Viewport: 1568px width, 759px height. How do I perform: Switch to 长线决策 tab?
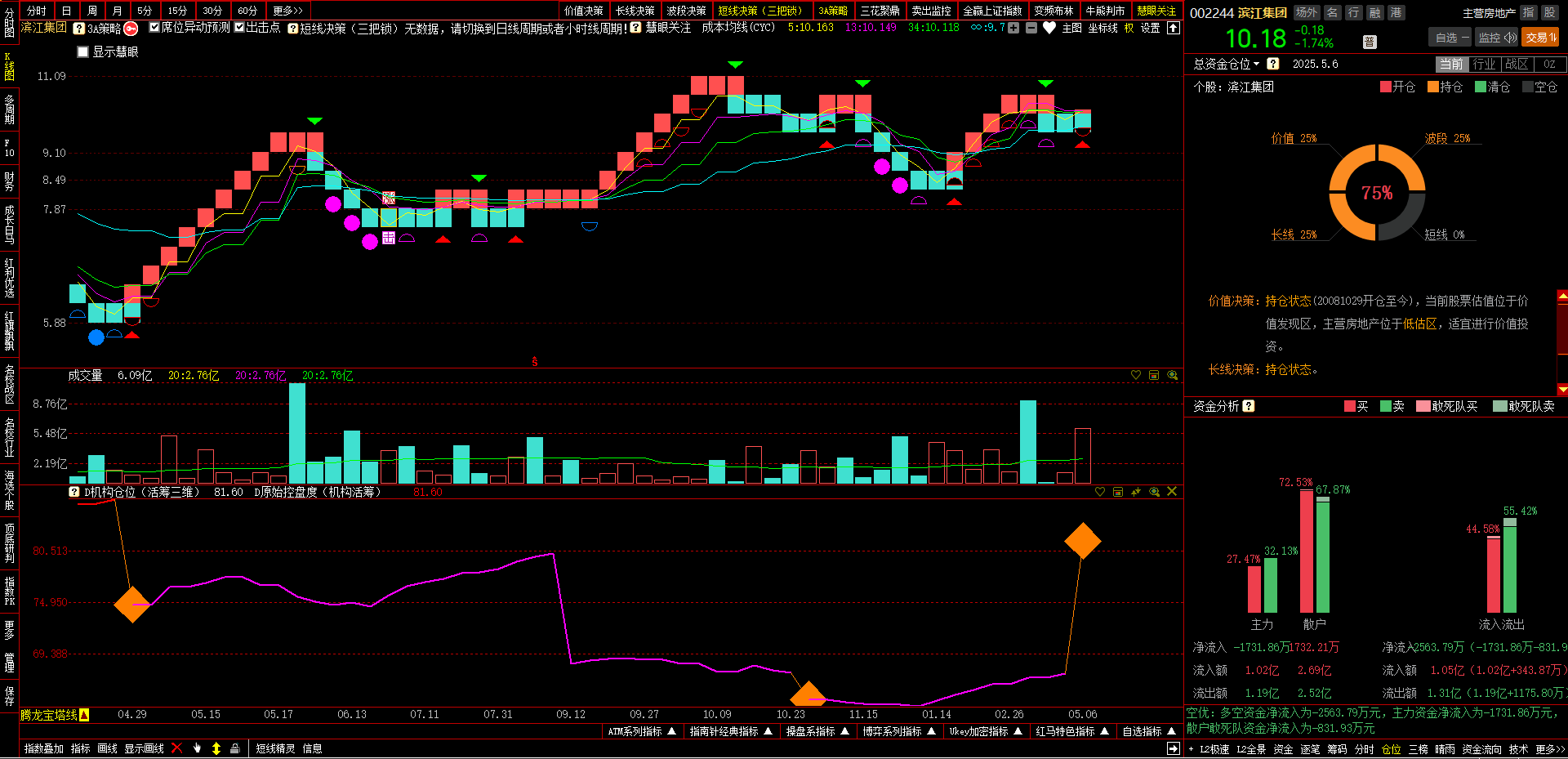point(635,11)
